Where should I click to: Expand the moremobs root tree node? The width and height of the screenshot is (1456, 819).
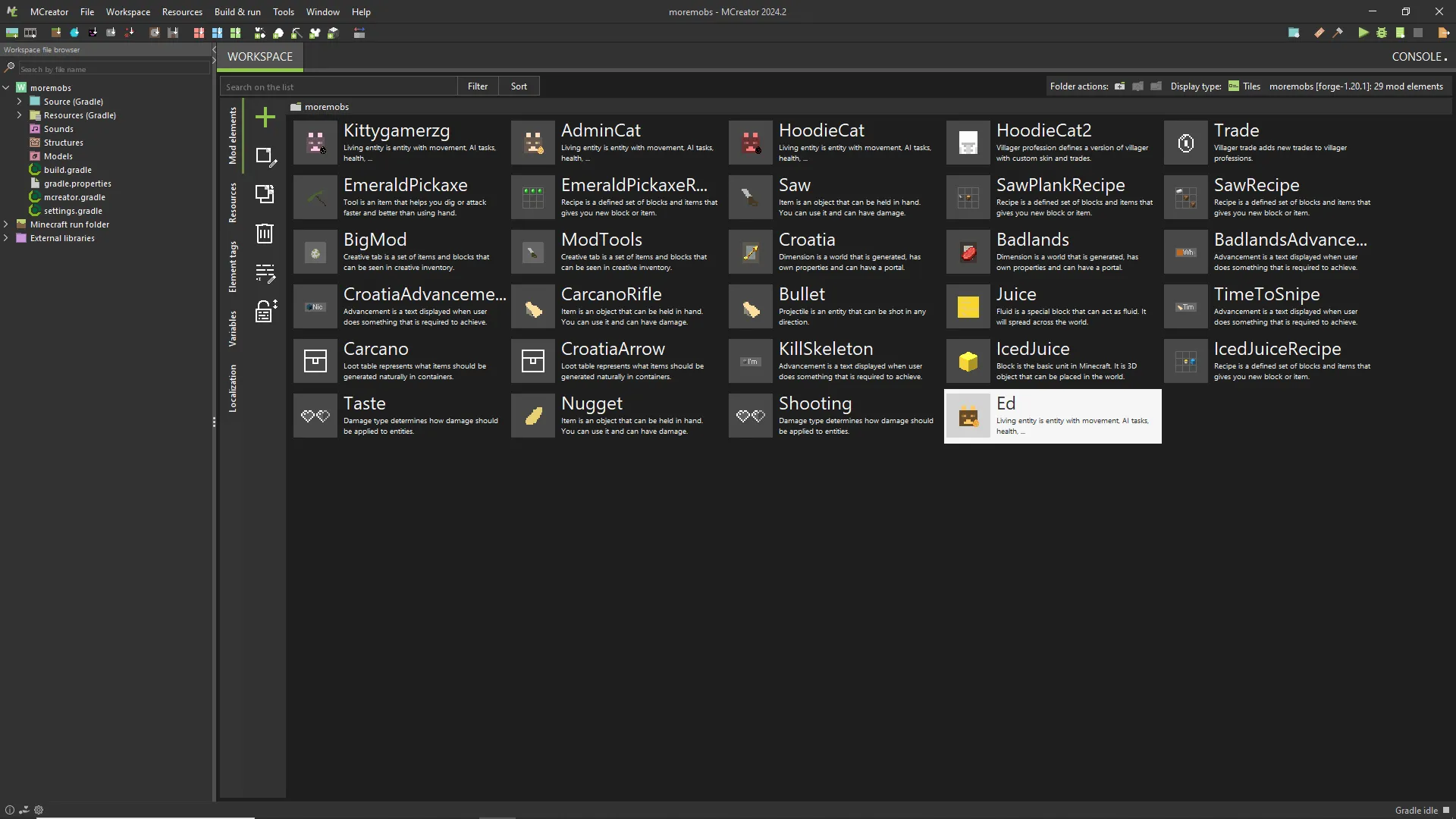pyautogui.click(x=6, y=88)
